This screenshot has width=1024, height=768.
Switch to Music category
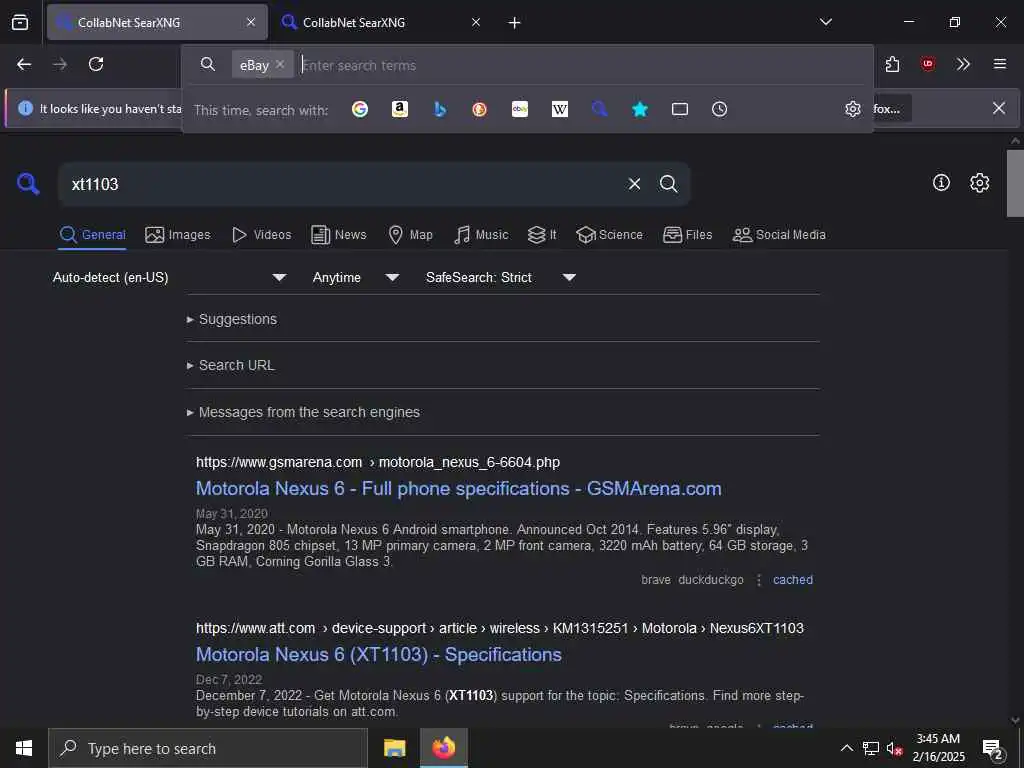(x=481, y=234)
